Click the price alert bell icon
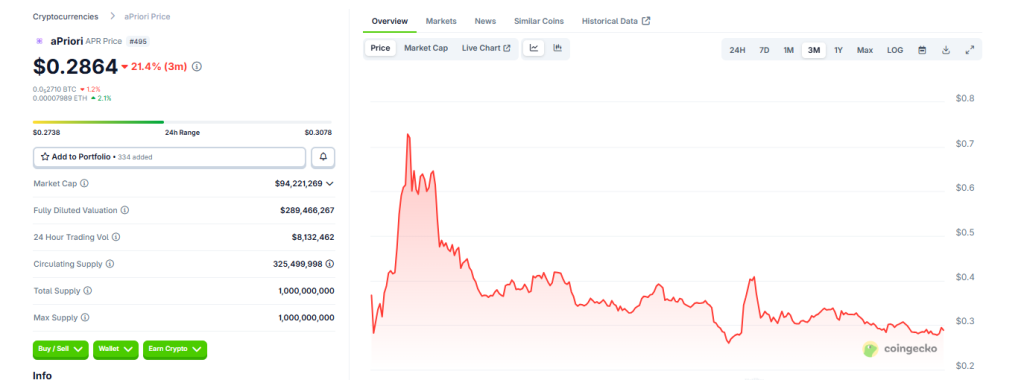This screenshot has width=1024, height=380. 323,157
